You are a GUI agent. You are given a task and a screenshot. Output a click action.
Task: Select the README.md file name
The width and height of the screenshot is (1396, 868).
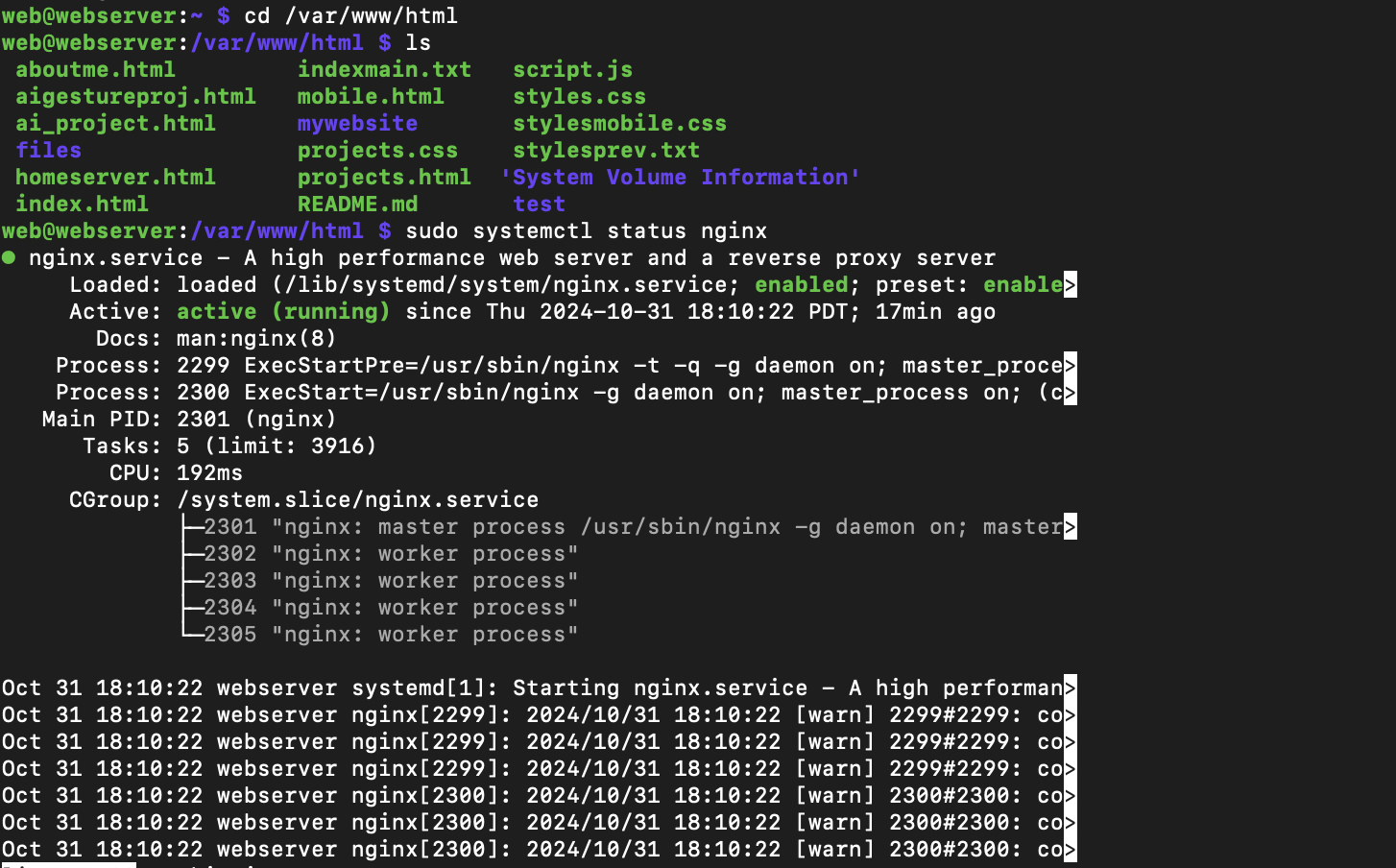(356, 204)
